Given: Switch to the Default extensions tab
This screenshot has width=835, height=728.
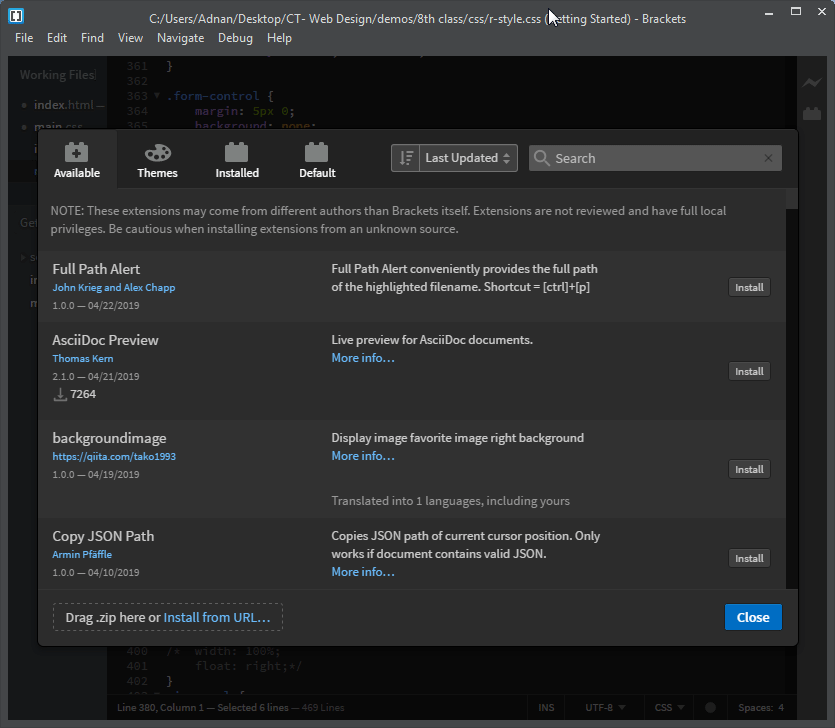Looking at the screenshot, I should tap(317, 159).
